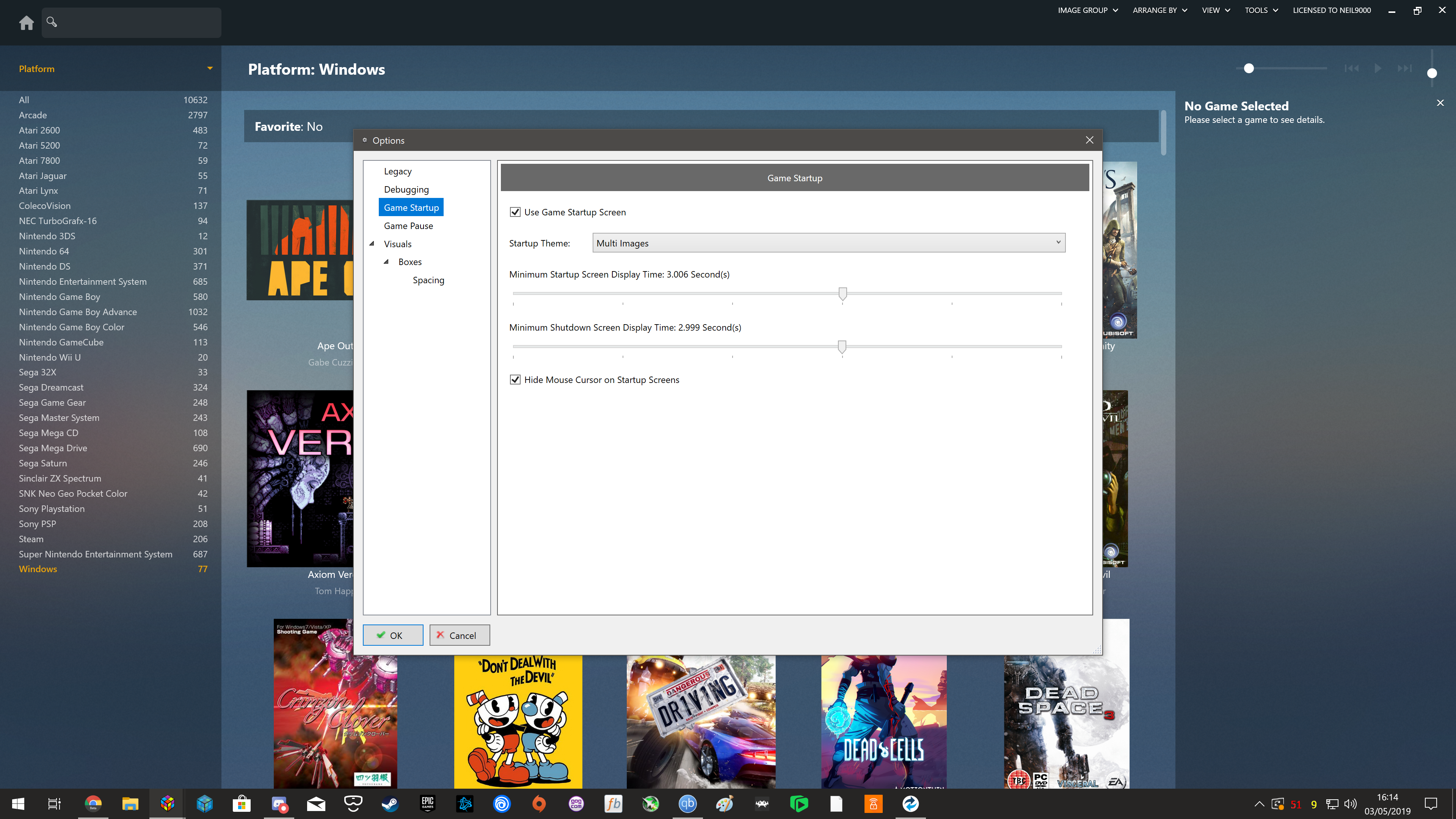Select the Cuphead box art
The height and width of the screenshot is (819, 1456).
click(518, 722)
